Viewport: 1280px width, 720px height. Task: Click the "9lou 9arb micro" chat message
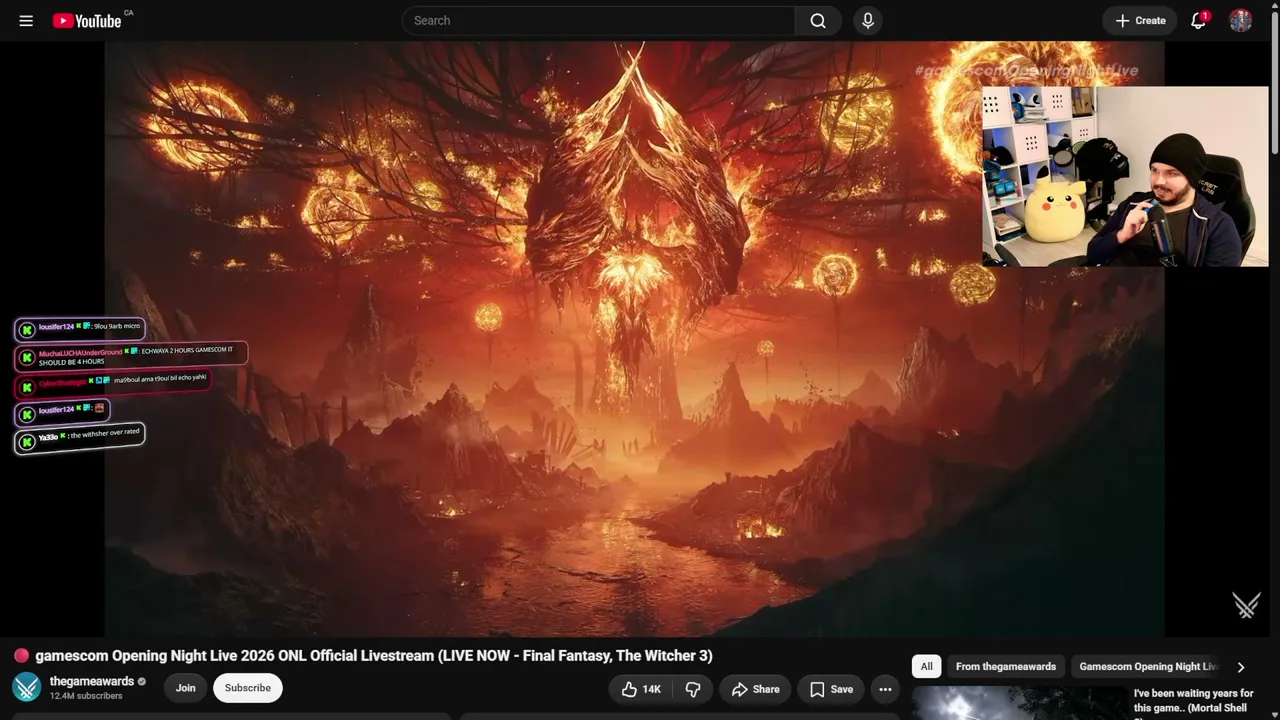click(80, 328)
